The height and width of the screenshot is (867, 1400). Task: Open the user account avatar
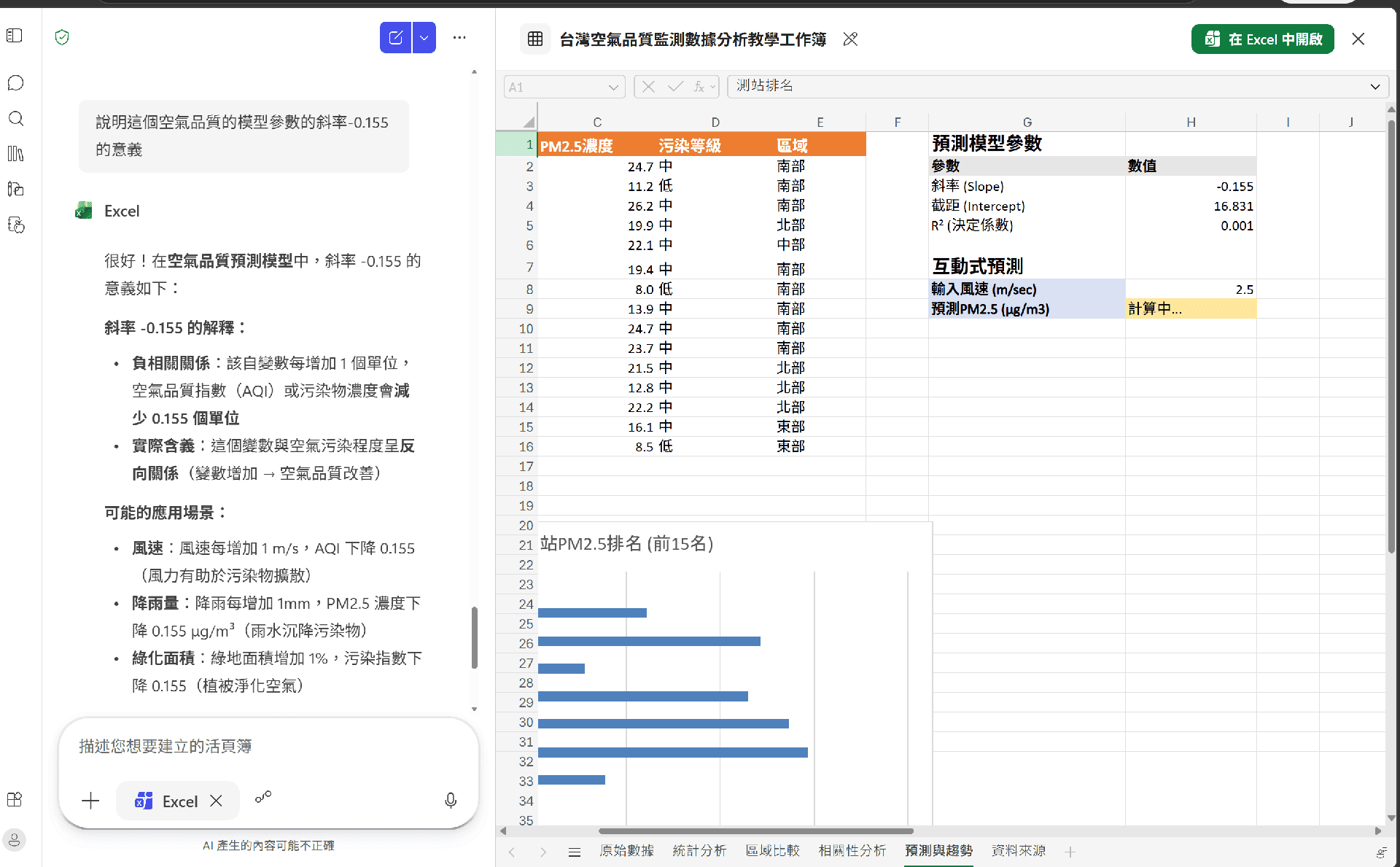[15, 839]
